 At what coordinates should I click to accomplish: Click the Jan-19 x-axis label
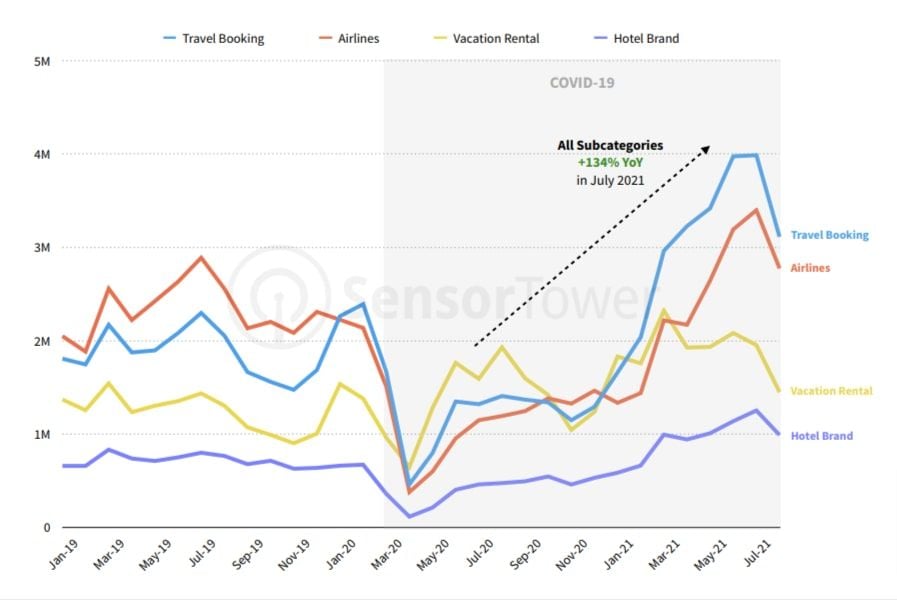pyautogui.click(x=60, y=556)
